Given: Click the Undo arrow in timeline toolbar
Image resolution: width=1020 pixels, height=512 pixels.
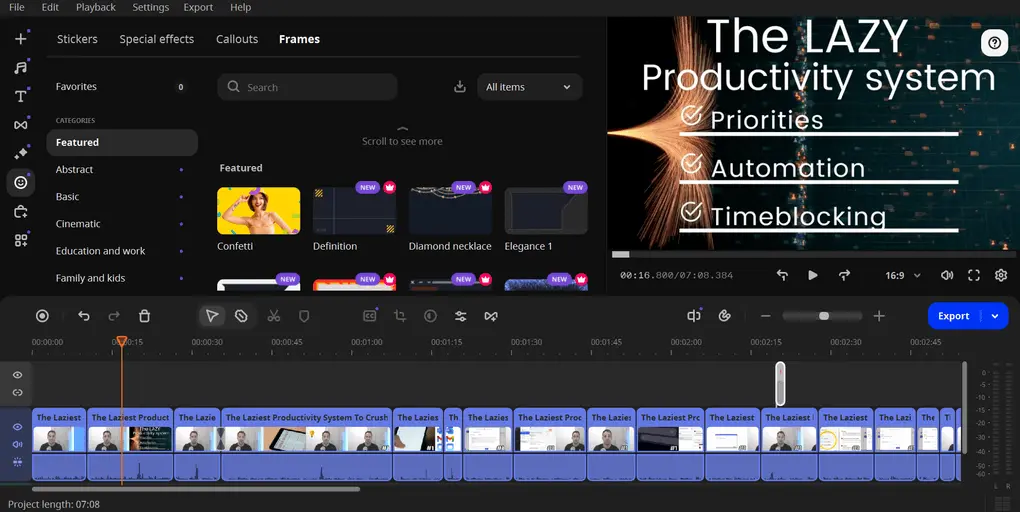Looking at the screenshot, I should pos(84,316).
